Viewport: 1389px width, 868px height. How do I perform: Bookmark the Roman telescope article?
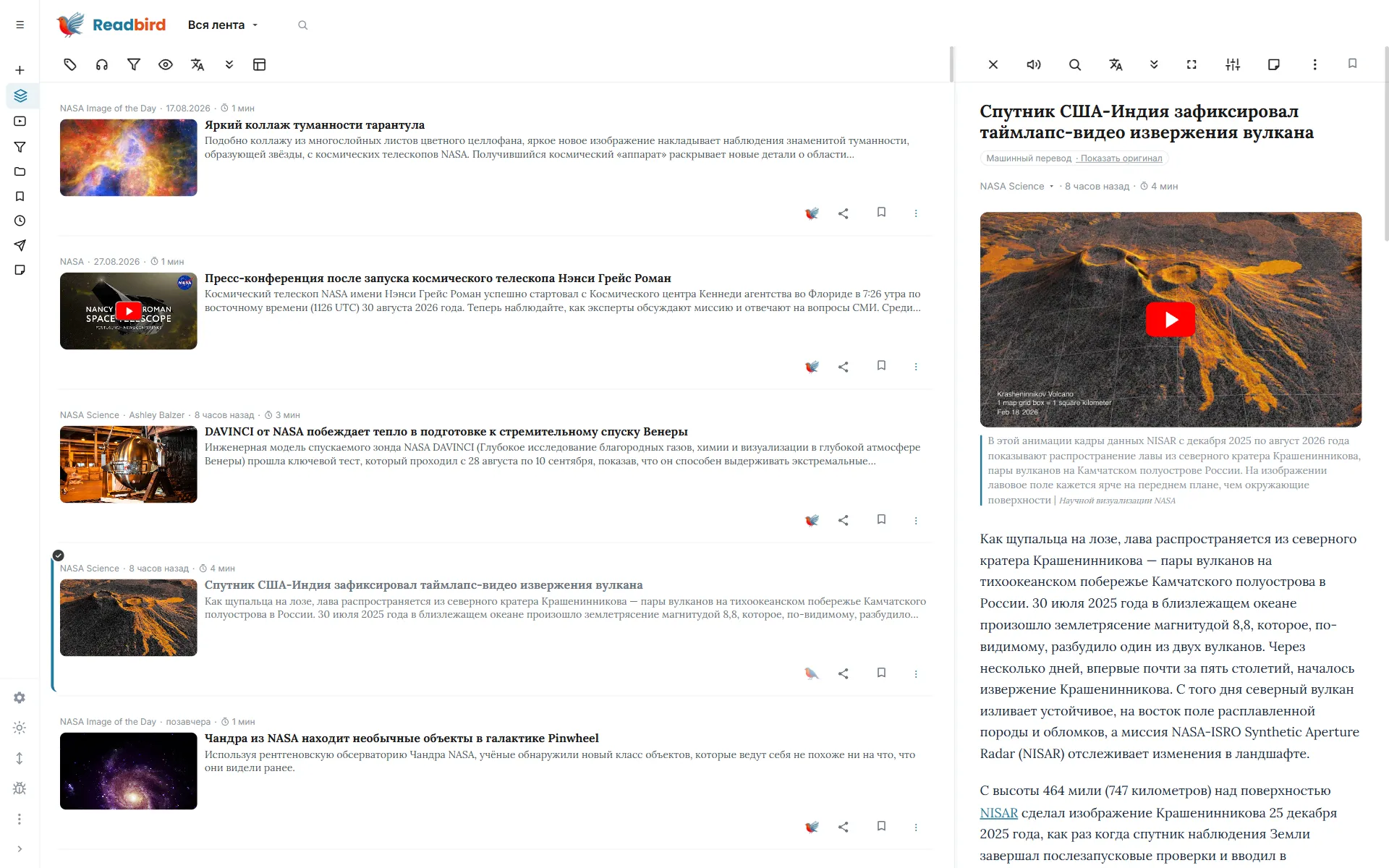(881, 366)
